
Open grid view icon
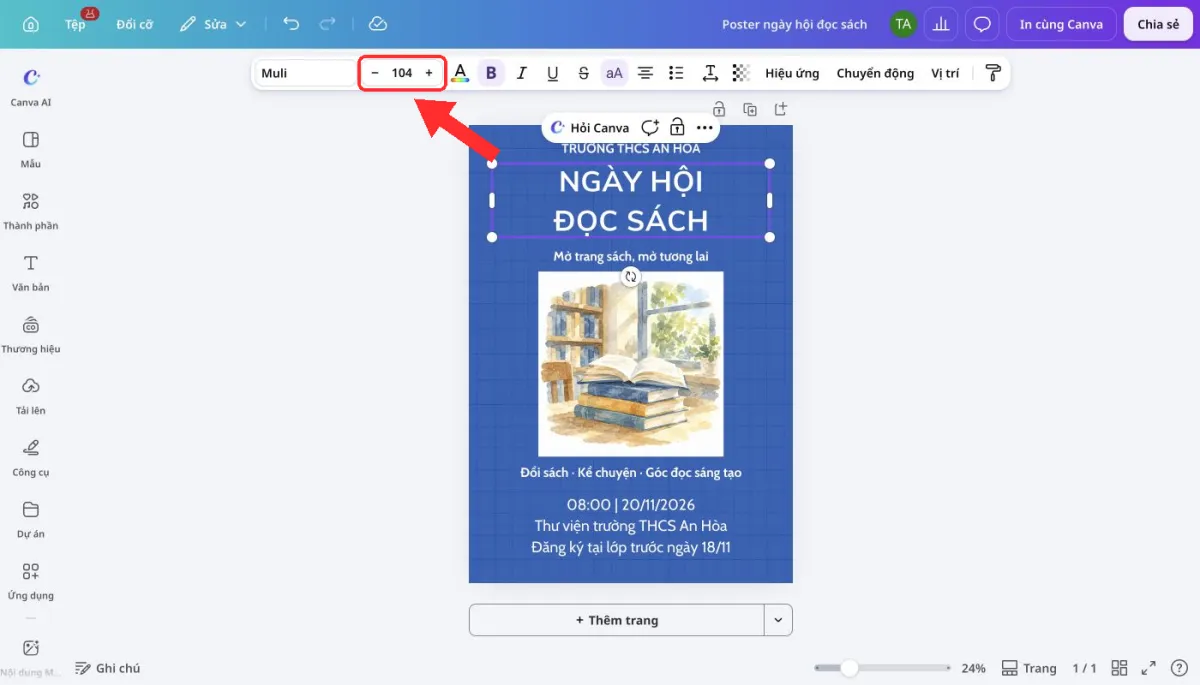(x=1120, y=668)
